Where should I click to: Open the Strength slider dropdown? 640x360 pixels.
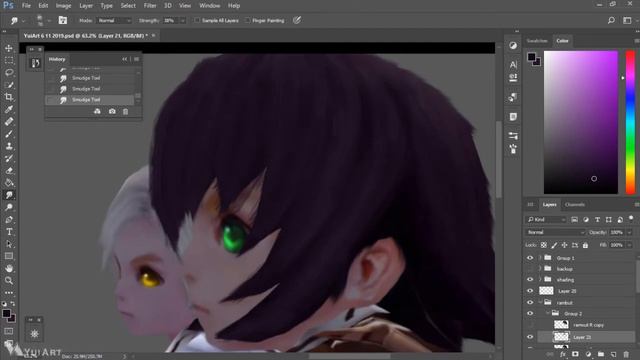(182, 20)
